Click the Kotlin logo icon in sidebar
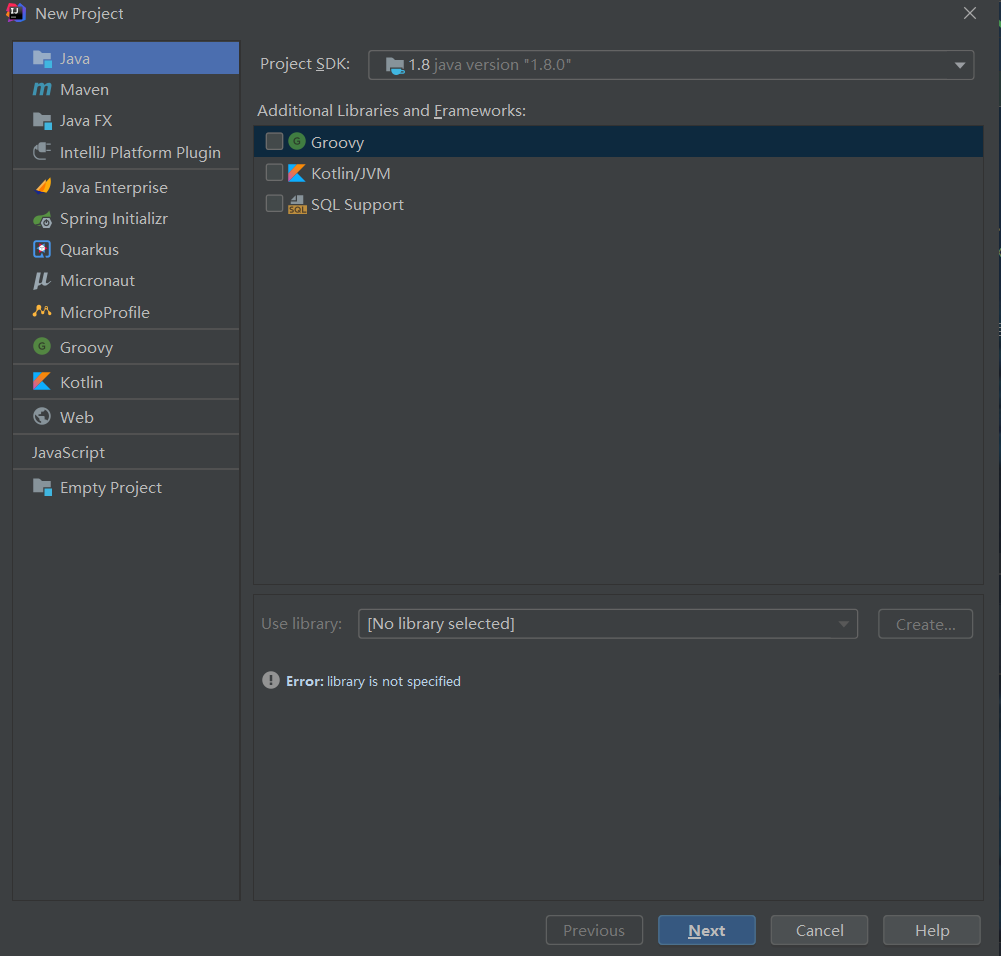The image size is (1001, 956). click(x=42, y=382)
